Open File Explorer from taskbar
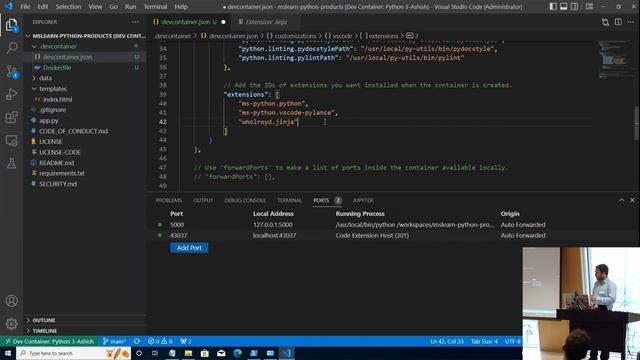This screenshot has height=360, width=640. (x=188, y=353)
